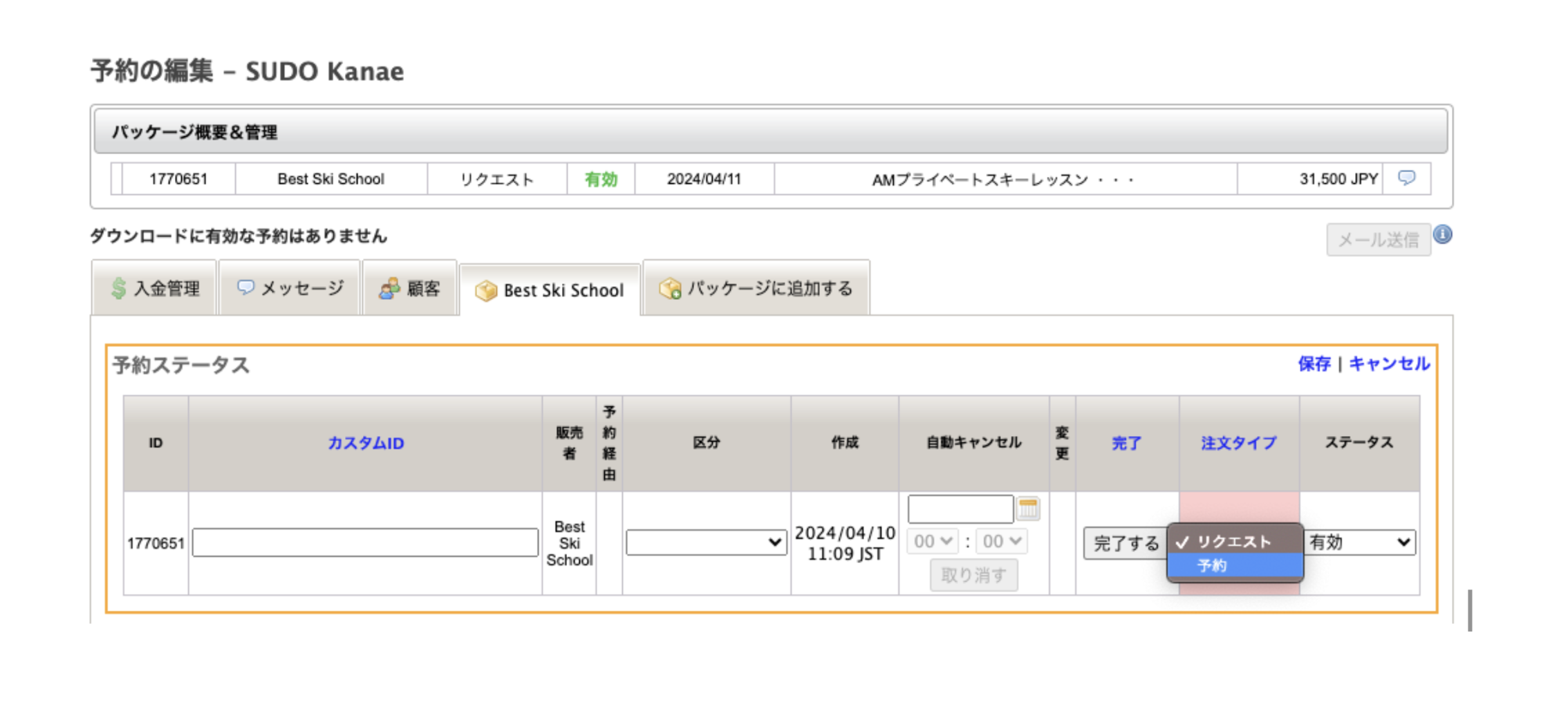Open the calendar picker for 自動キャンセル
Image resolution: width=1568 pixels, height=720 pixels.
coord(1028,508)
